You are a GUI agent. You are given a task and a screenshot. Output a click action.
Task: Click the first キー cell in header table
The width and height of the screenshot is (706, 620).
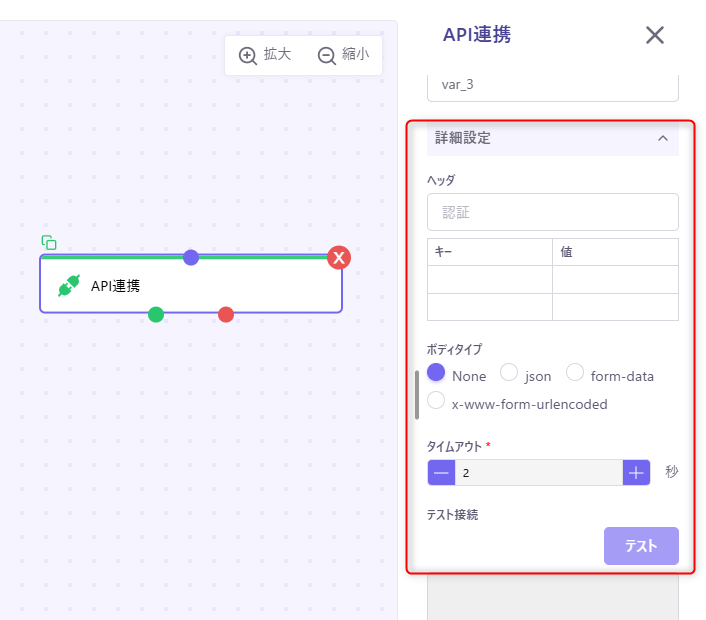tap(489, 279)
